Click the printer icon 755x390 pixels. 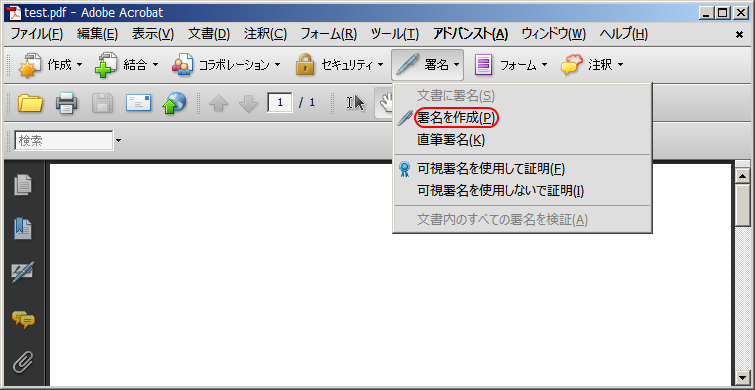click(x=66, y=103)
